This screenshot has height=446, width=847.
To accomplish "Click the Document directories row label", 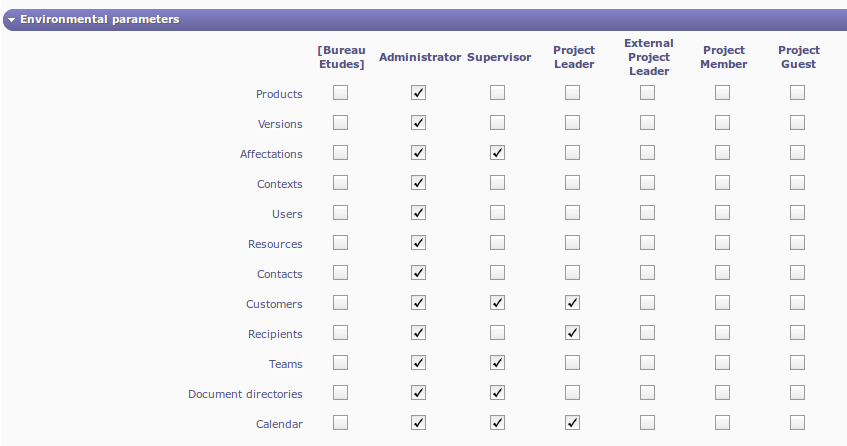I will point(245,394).
